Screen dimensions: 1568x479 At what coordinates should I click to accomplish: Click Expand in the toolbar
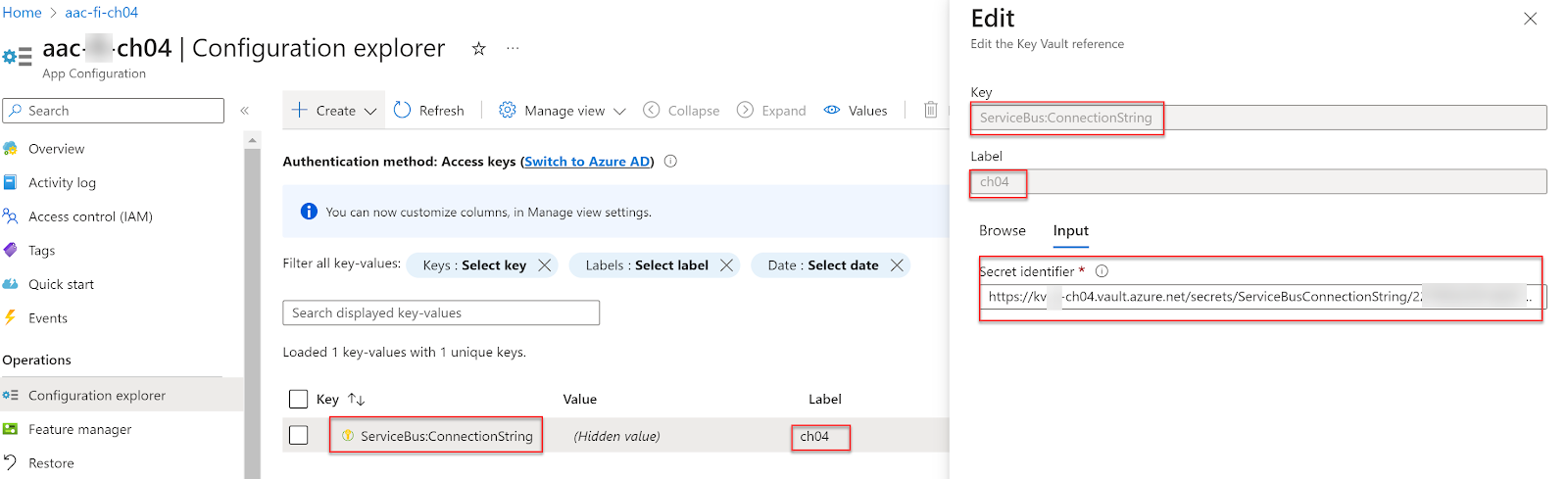[x=771, y=111]
